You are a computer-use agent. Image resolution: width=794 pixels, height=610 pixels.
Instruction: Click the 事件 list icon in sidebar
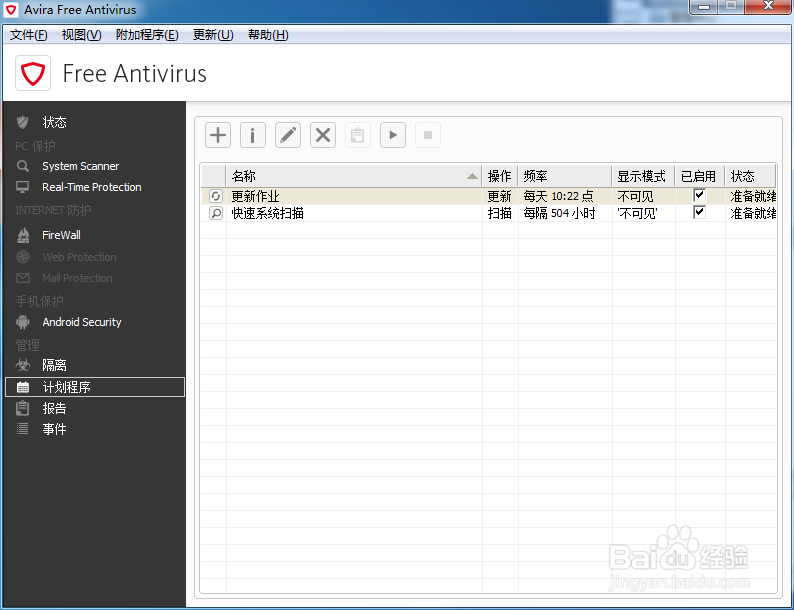(23, 429)
